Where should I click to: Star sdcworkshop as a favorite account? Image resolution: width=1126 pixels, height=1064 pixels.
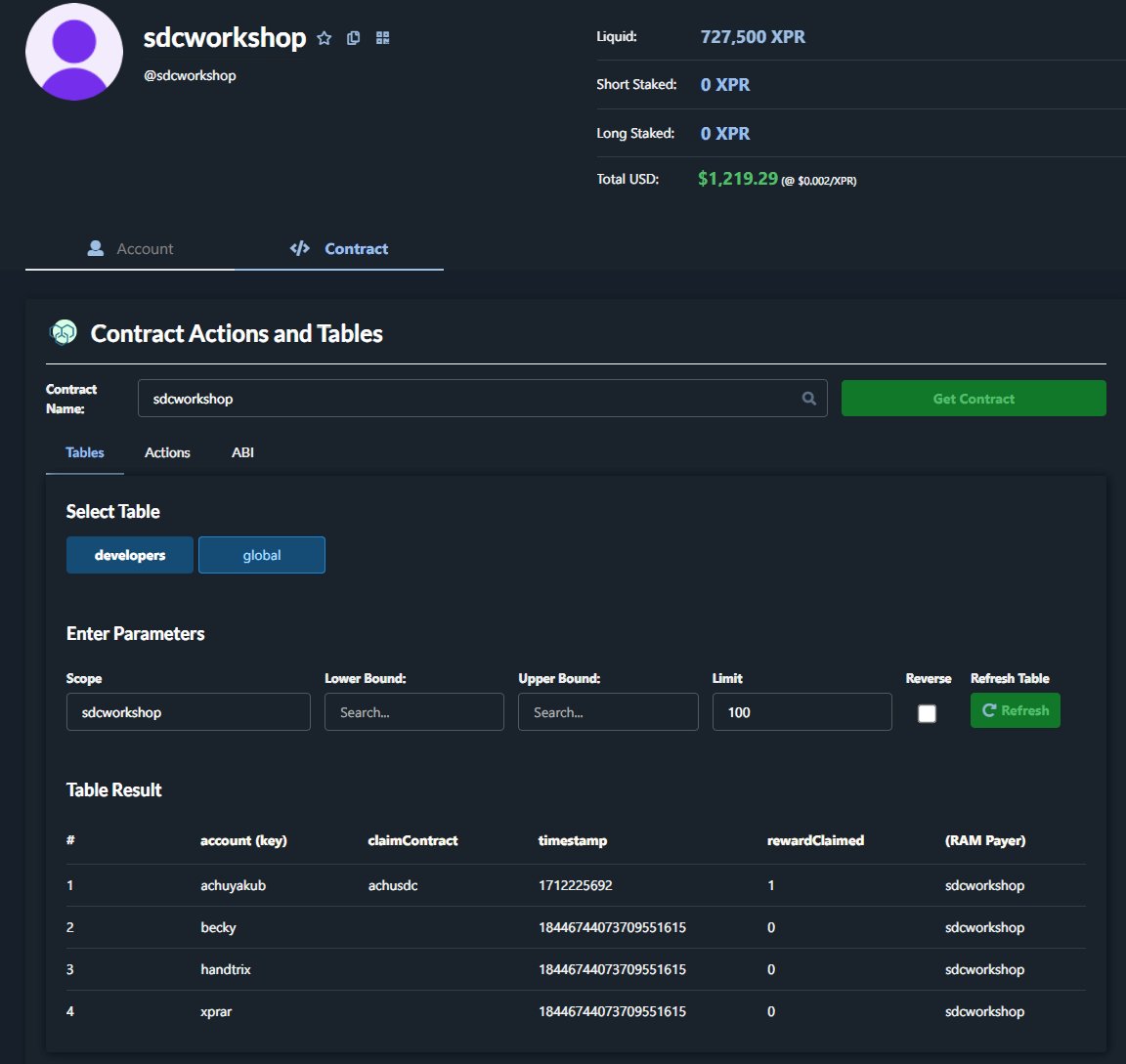pos(325,38)
